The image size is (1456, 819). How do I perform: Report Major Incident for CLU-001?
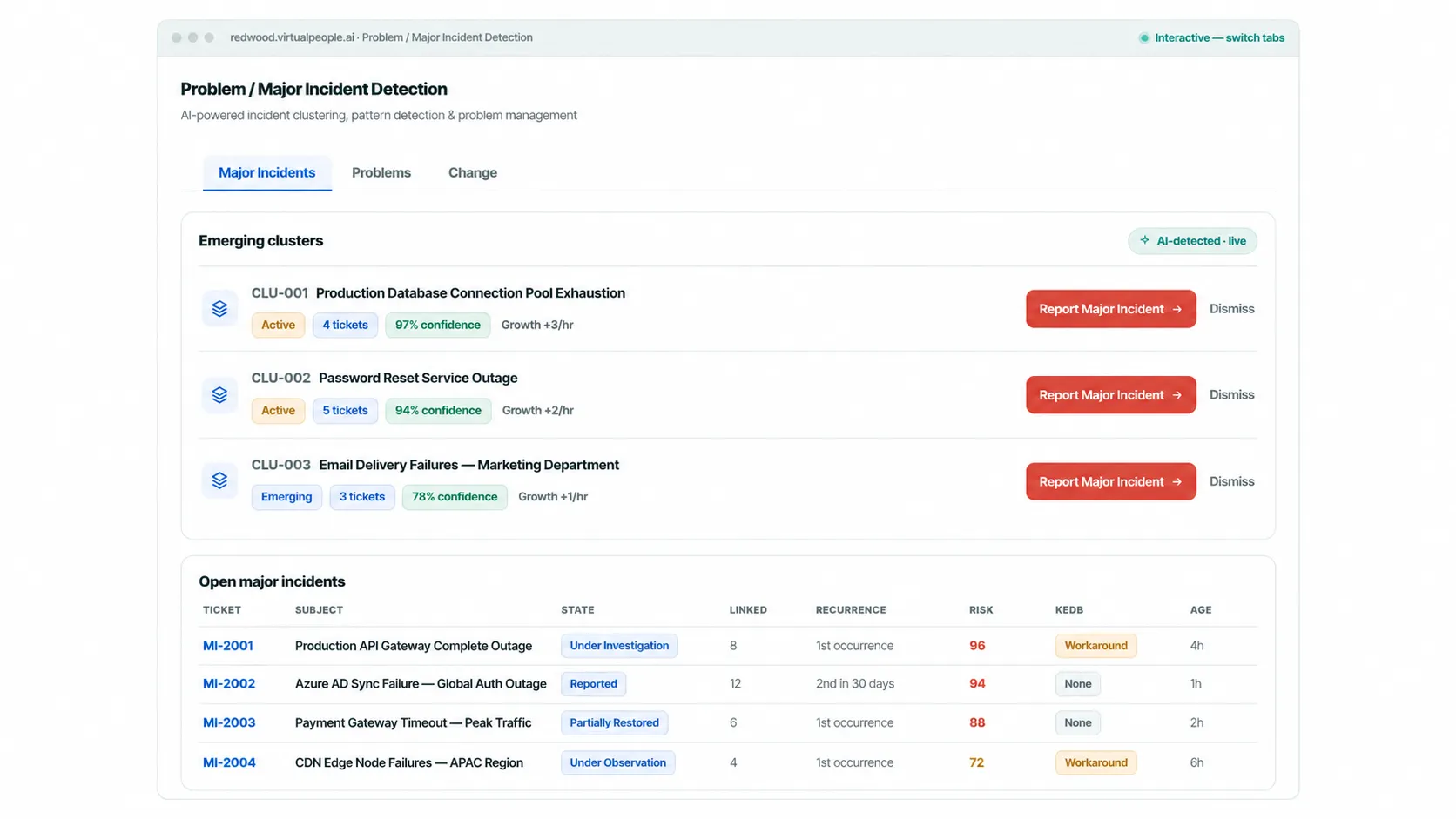(x=1110, y=309)
